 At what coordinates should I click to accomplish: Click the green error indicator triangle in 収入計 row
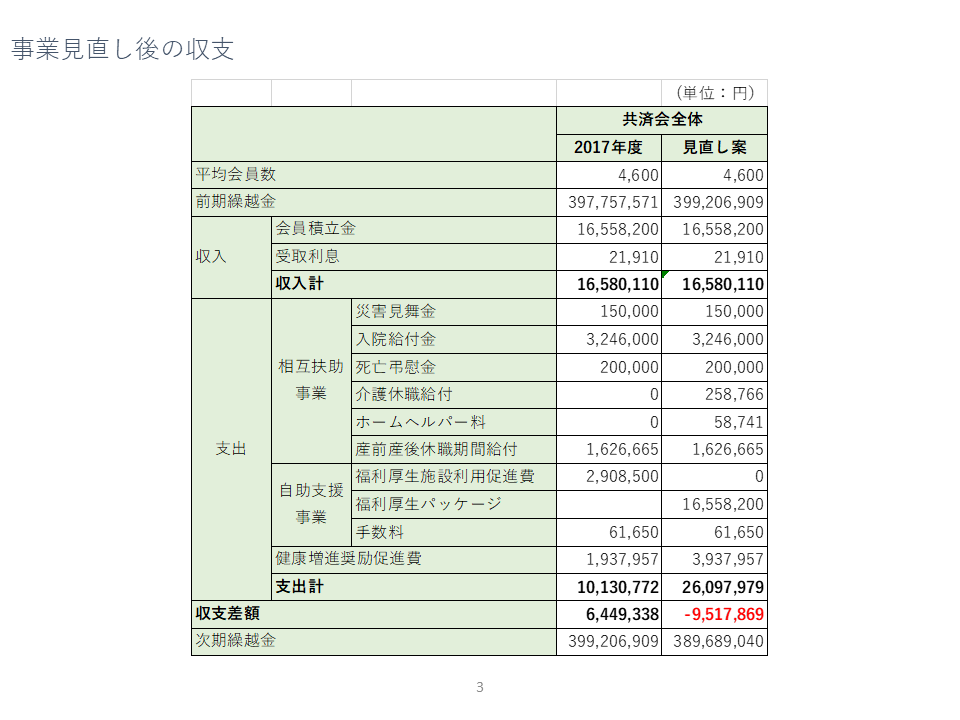(665, 274)
